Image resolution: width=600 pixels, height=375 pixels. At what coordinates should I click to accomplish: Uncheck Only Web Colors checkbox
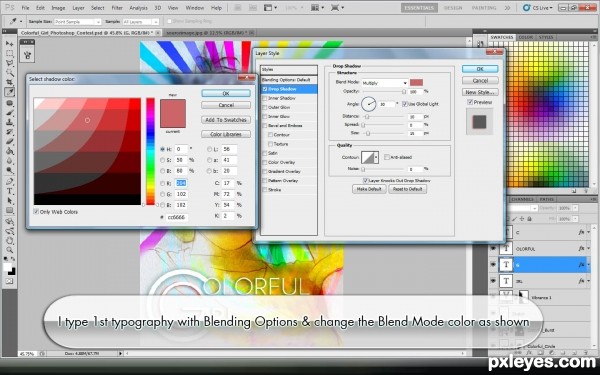coord(36,212)
